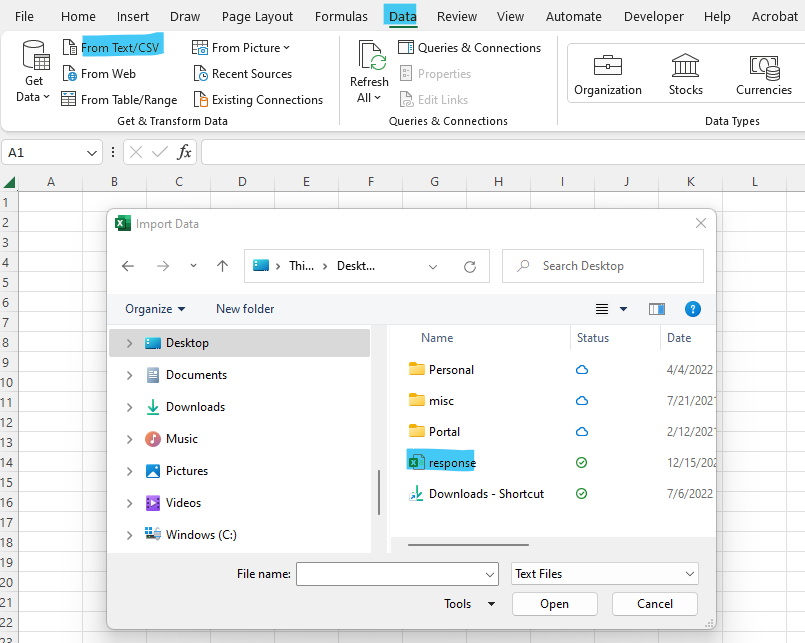Click the Get Data icon
The width and height of the screenshot is (805, 643).
pos(34,58)
